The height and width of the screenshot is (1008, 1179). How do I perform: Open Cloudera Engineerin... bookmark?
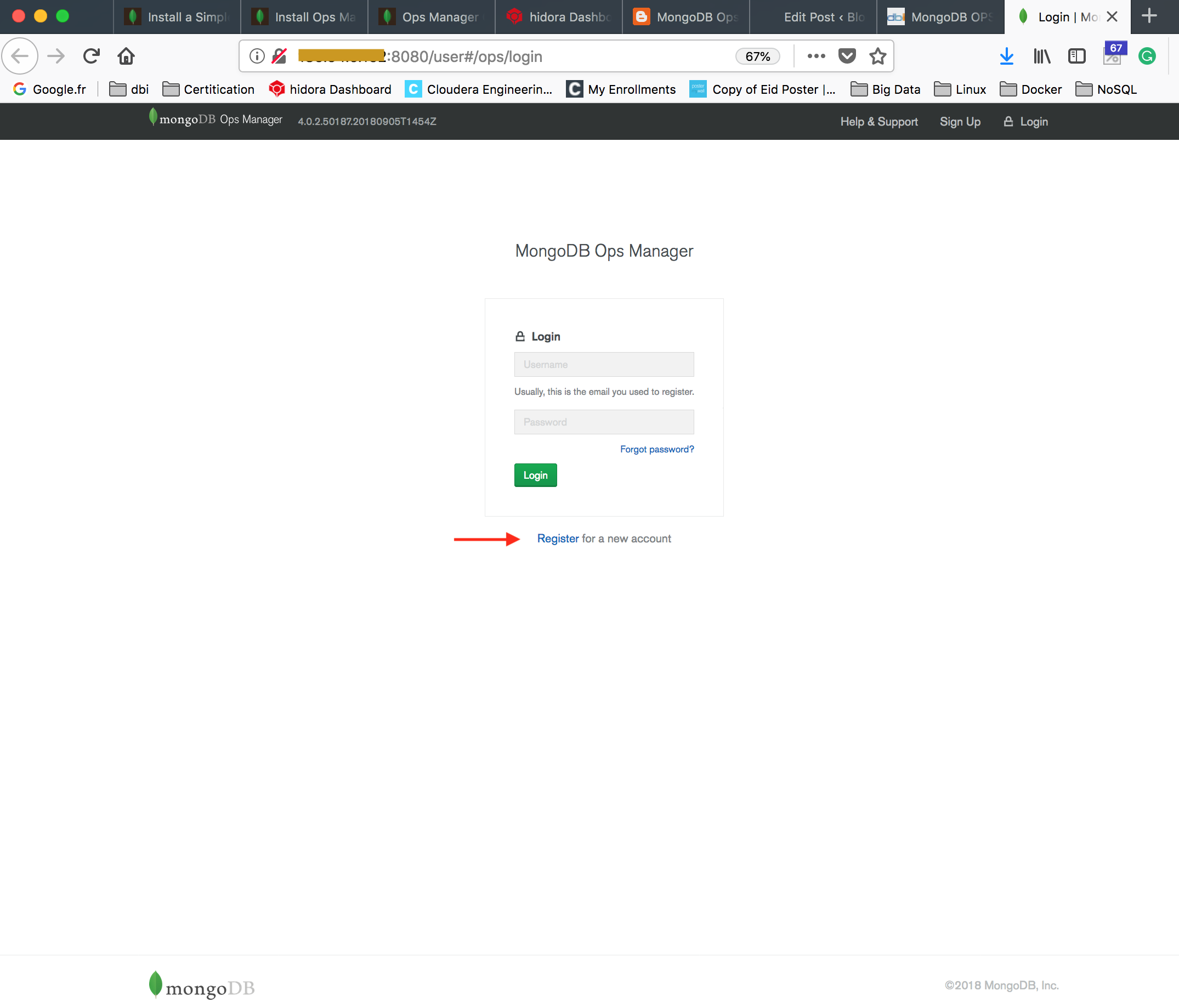click(479, 89)
